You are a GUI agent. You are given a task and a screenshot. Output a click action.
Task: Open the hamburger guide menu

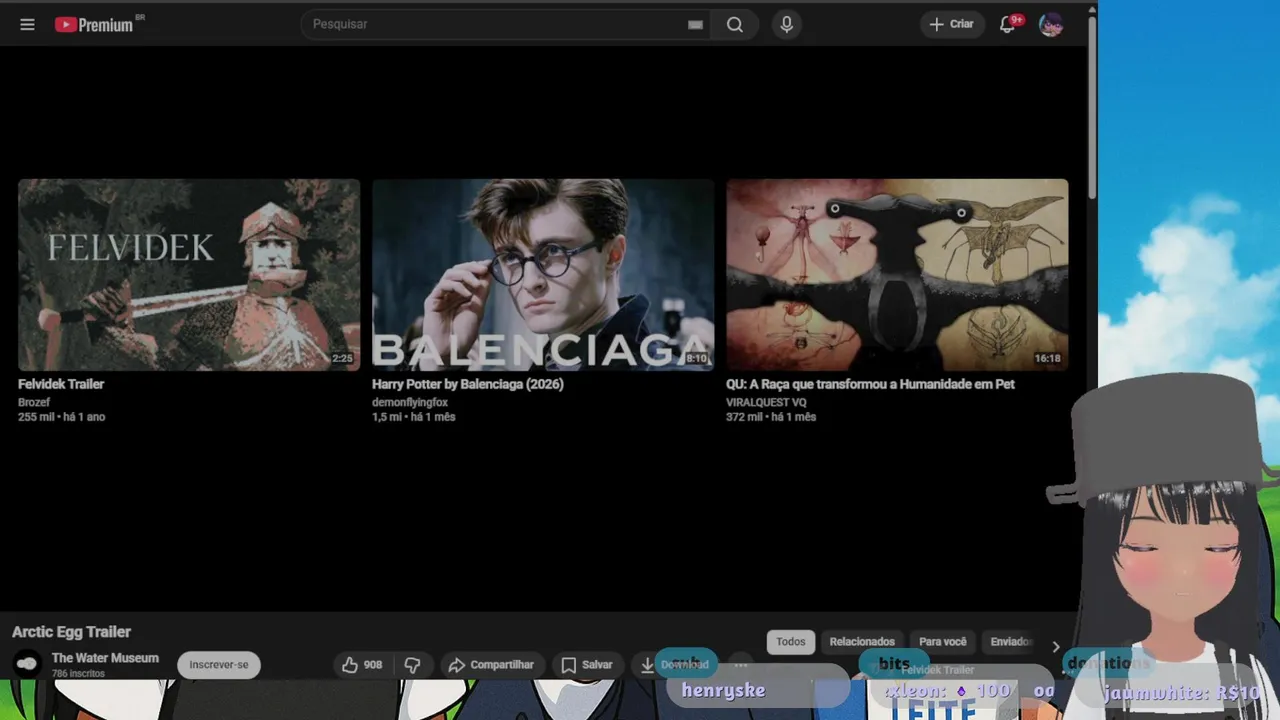click(27, 24)
